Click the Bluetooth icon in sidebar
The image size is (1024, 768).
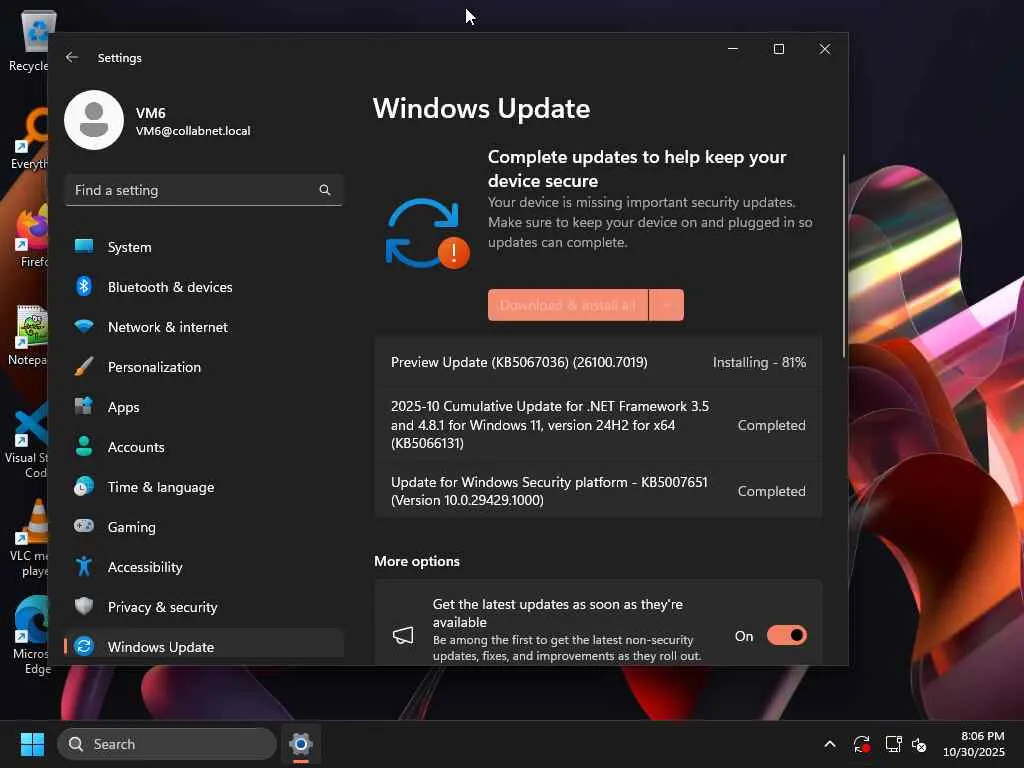point(84,286)
